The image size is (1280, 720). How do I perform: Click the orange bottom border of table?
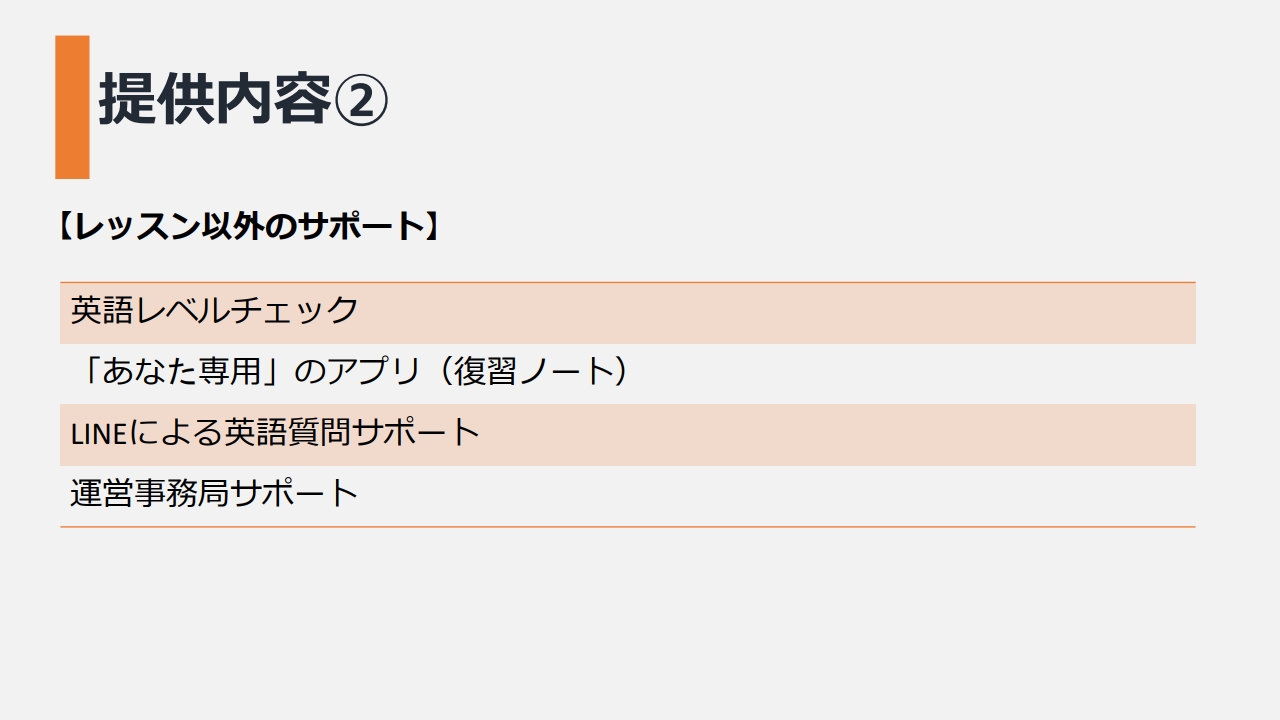(628, 526)
